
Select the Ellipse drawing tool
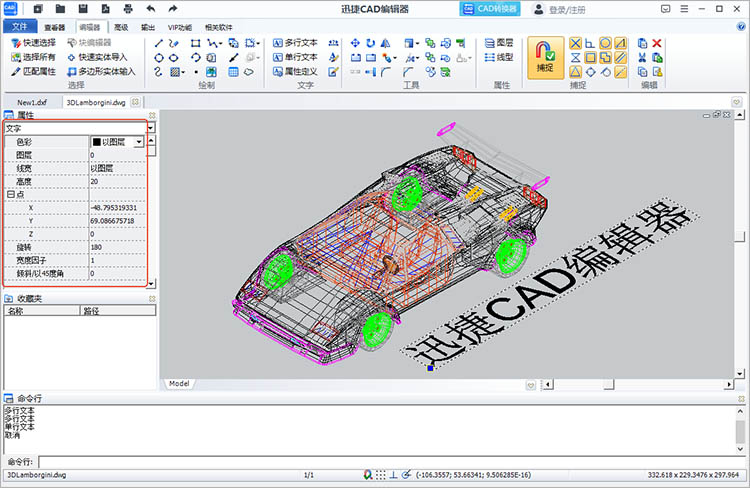coord(174,58)
